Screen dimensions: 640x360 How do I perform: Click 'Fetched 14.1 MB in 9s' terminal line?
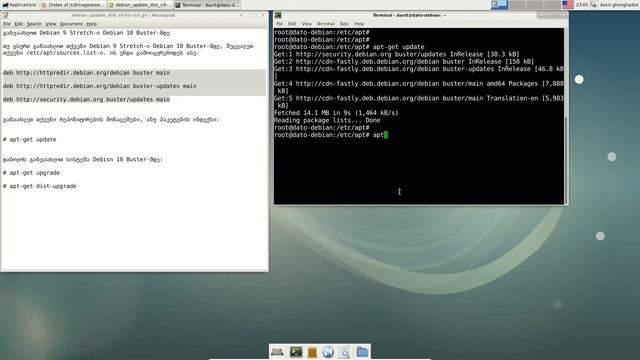click(336, 113)
